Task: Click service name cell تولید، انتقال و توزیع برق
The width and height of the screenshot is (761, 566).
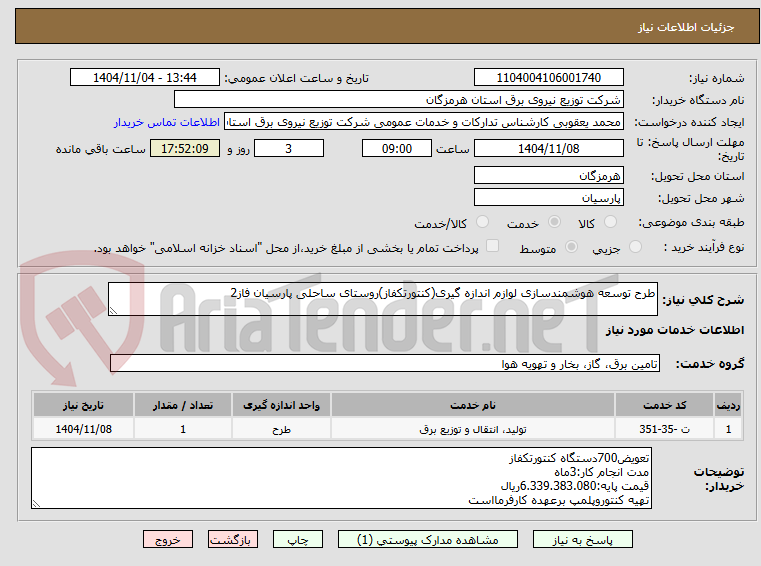Action: coord(473,429)
